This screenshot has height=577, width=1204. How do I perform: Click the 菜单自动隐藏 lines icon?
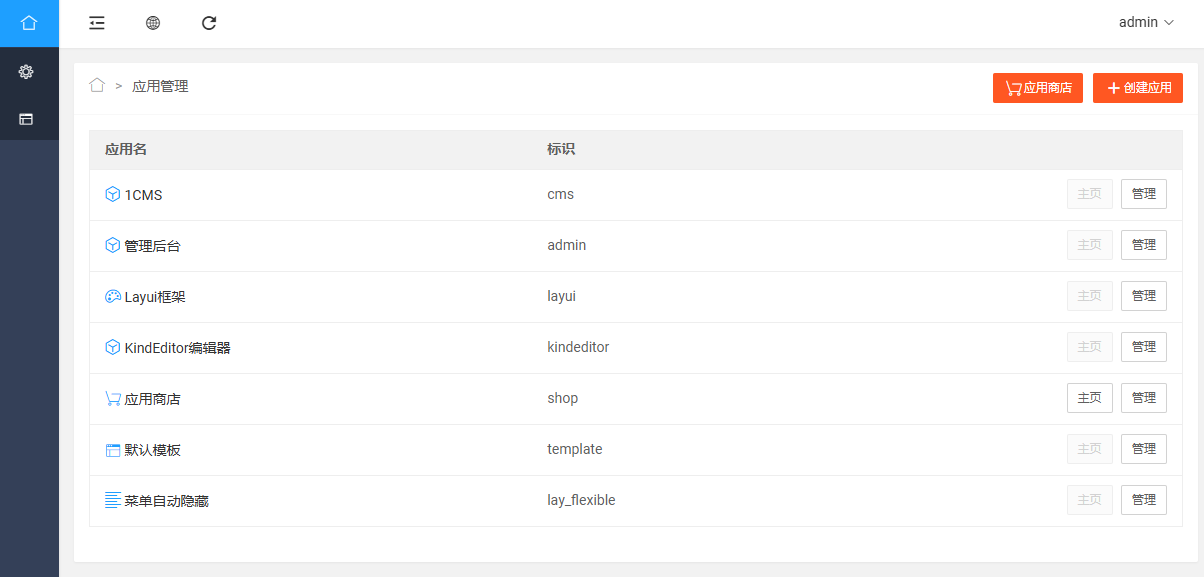pyautogui.click(x=113, y=500)
